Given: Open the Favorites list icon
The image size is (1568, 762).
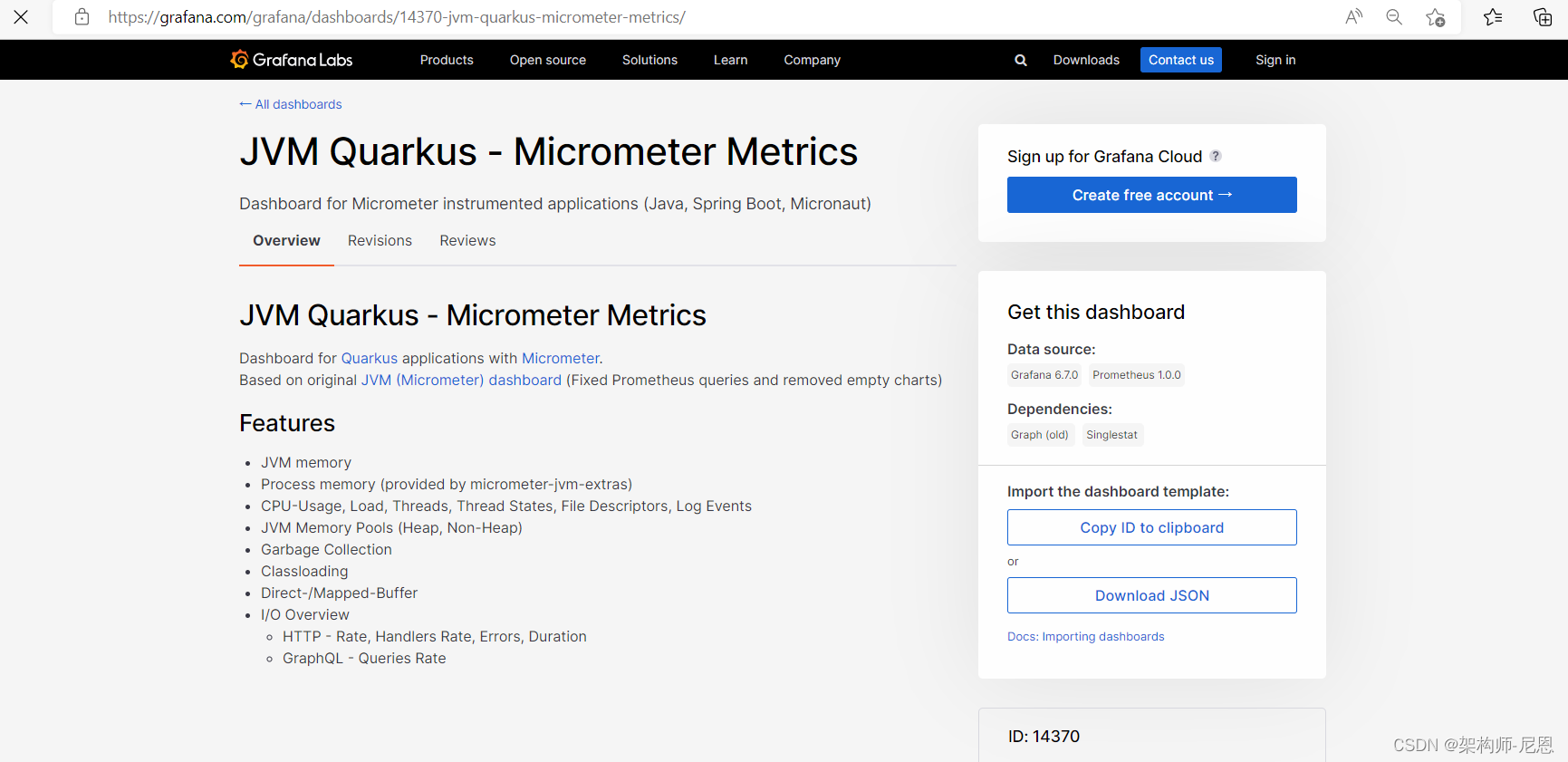Looking at the screenshot, I should coord(1493,17).
